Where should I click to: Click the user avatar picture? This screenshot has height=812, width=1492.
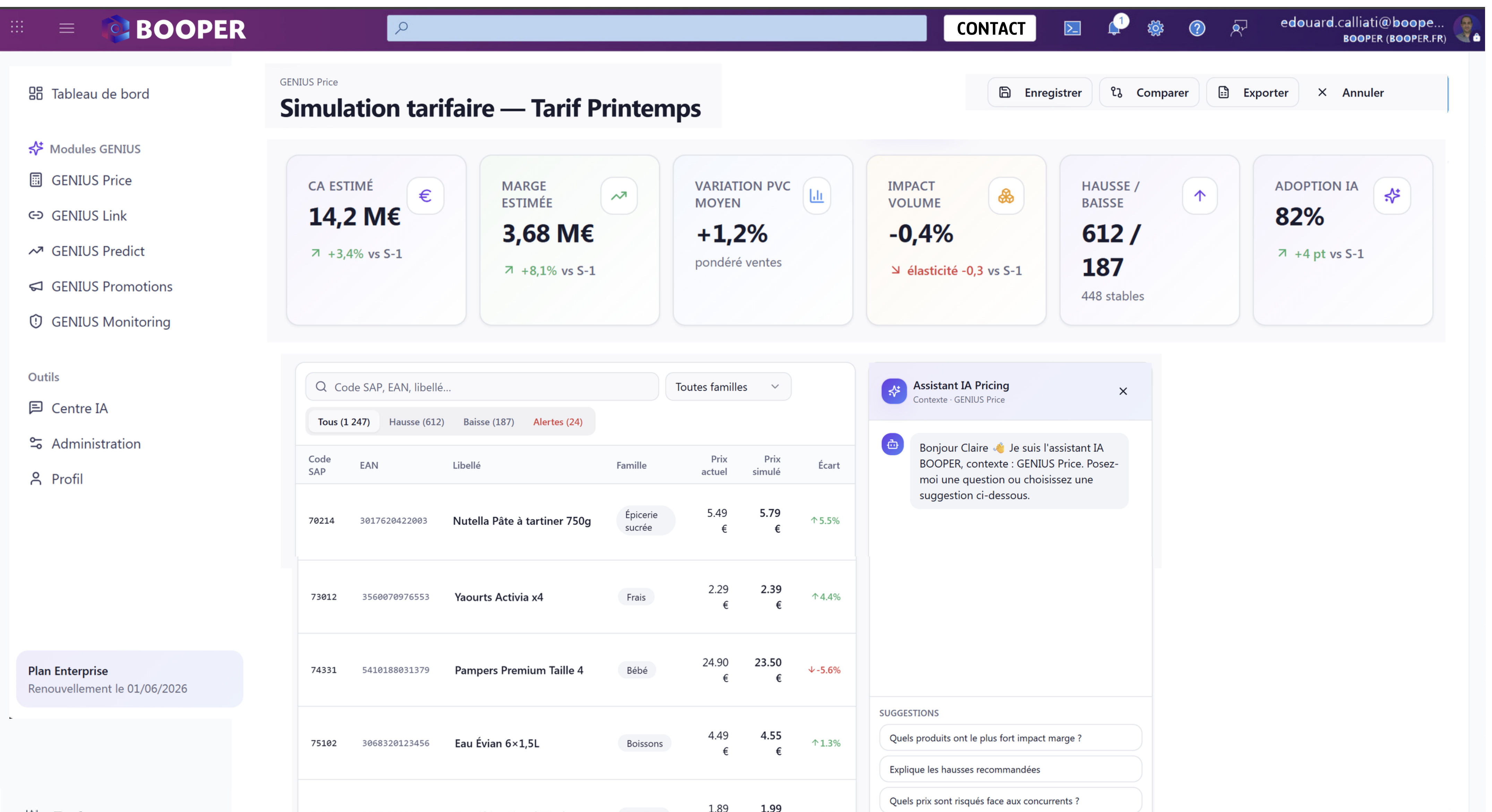(x=1467, y=28)
